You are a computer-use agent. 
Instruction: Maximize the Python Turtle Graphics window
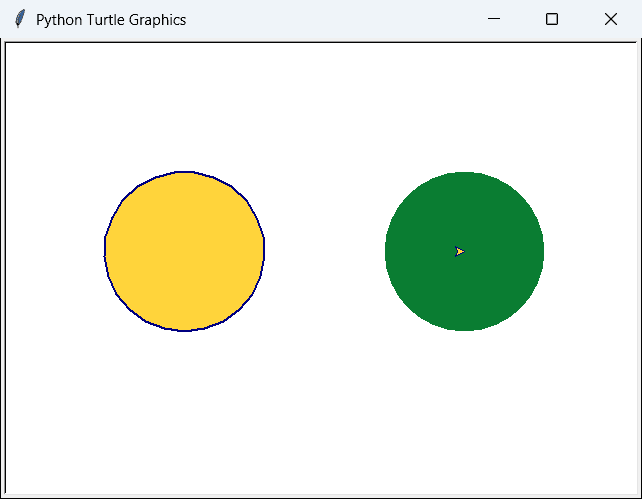click(x=552, y=19)
